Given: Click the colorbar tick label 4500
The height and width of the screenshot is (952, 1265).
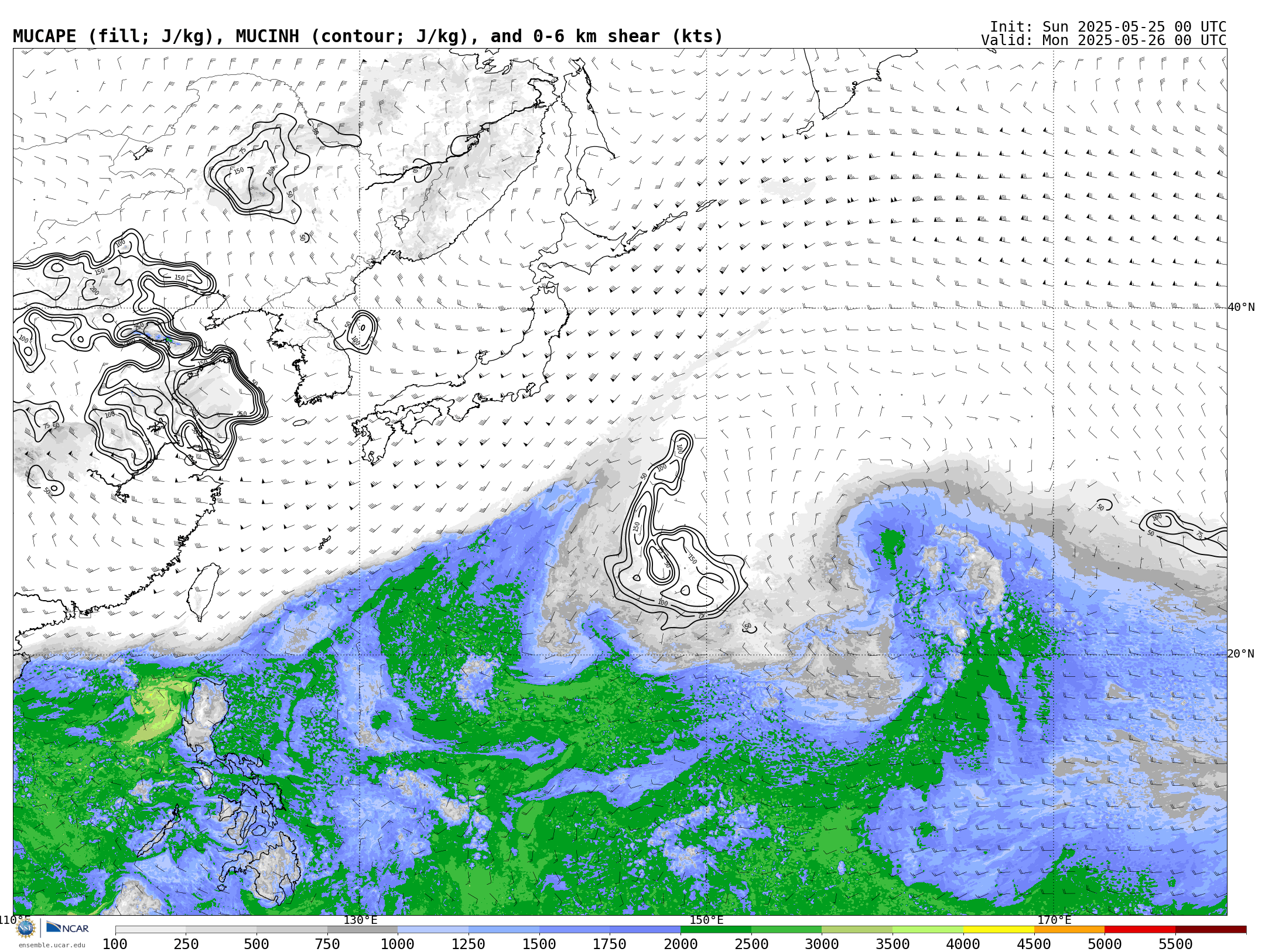Looking at the screenshot, I should click(x=1034, y=944).
